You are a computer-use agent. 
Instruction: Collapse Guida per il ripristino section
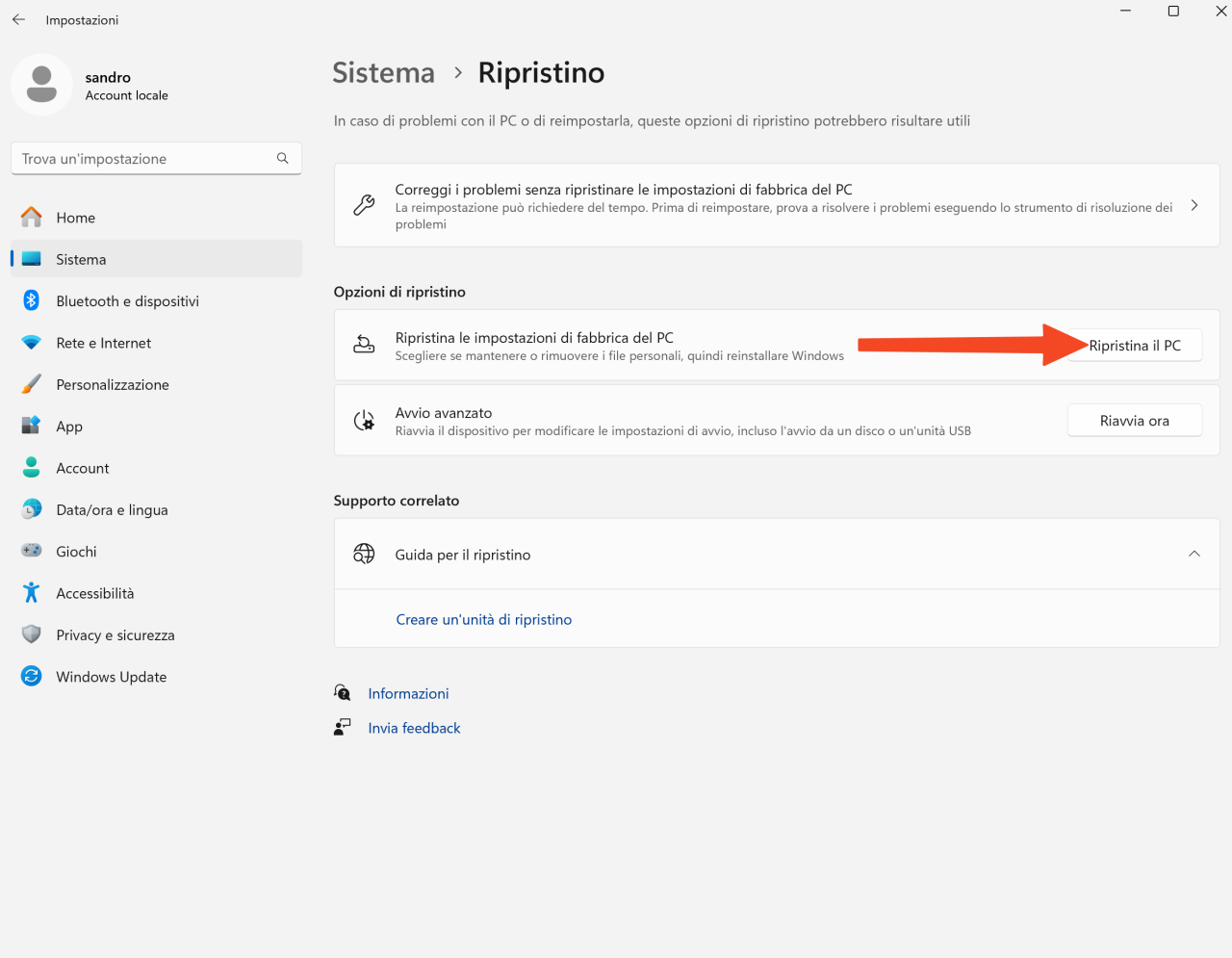[x=1193, y=554]
